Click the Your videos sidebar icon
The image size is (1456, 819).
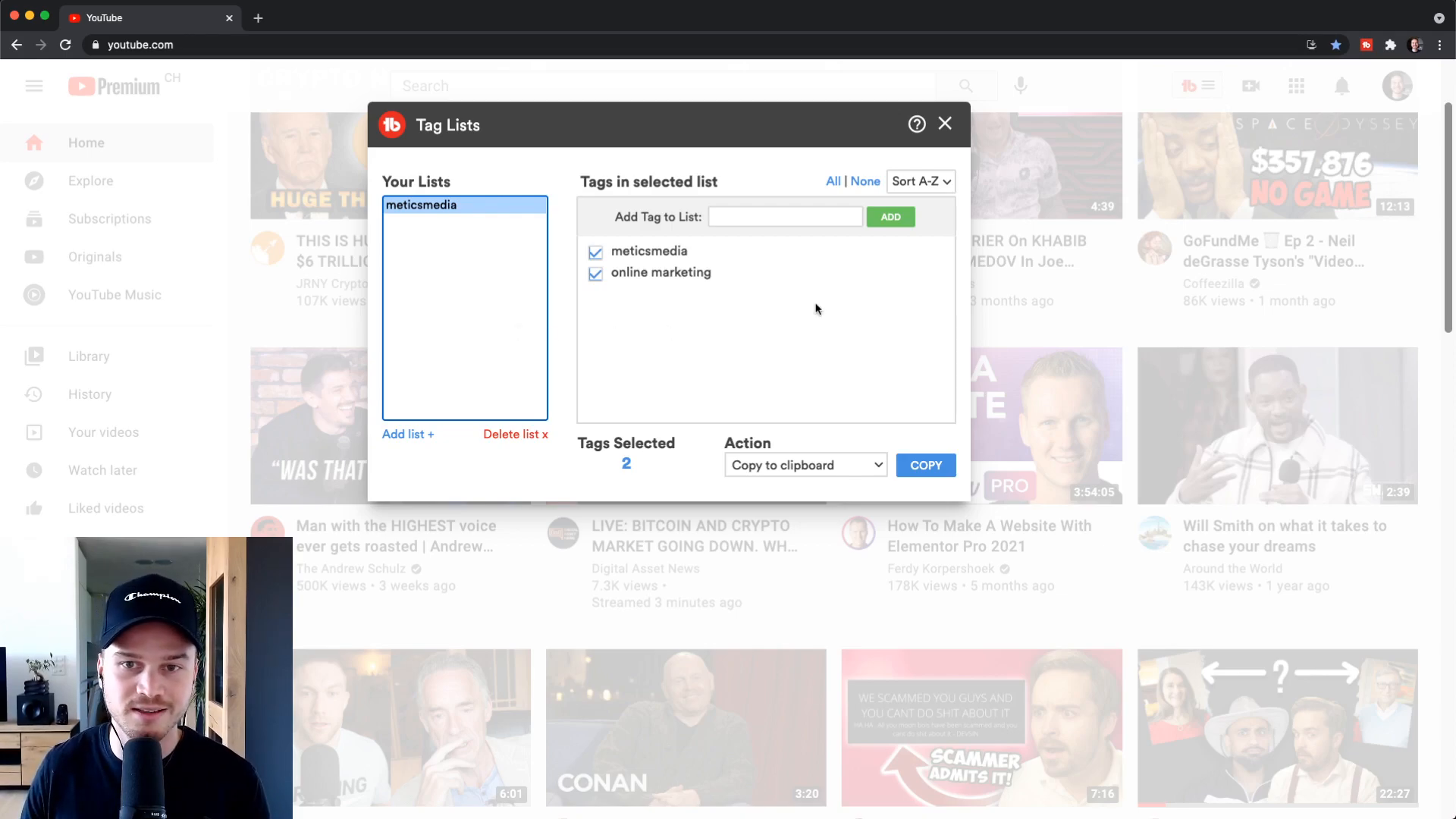pyautogui.click(x=34, y=432)
